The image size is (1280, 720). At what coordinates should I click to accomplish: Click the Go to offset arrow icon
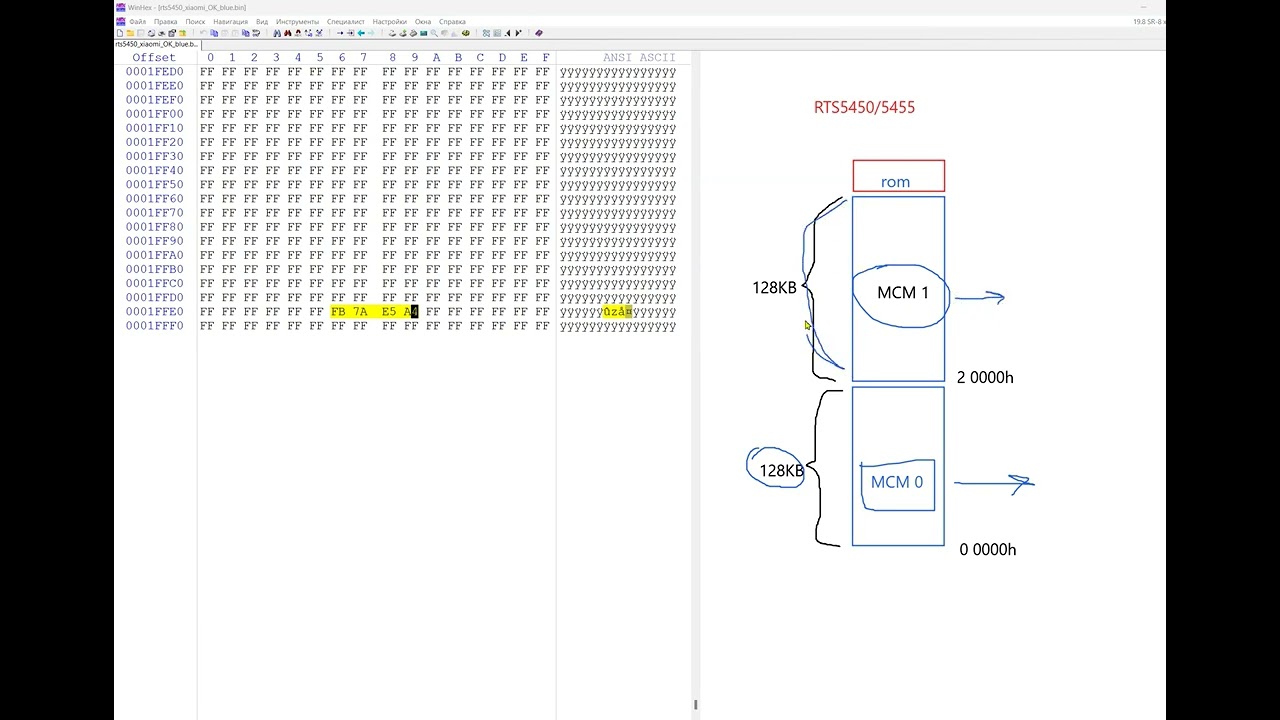click(339, 32)
